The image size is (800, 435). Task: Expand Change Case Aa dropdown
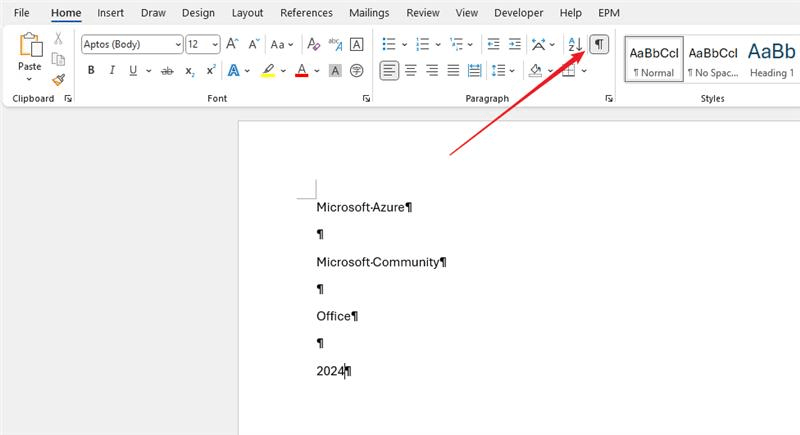point(282,44)
